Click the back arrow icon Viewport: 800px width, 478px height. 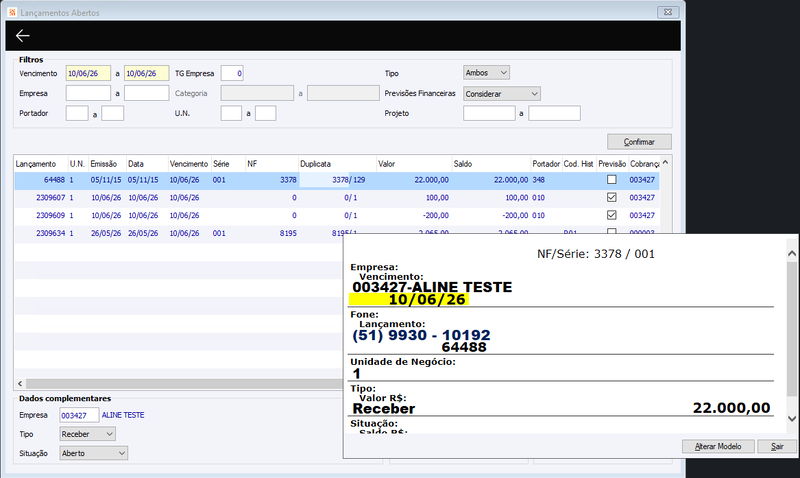[x=22, y=35]
